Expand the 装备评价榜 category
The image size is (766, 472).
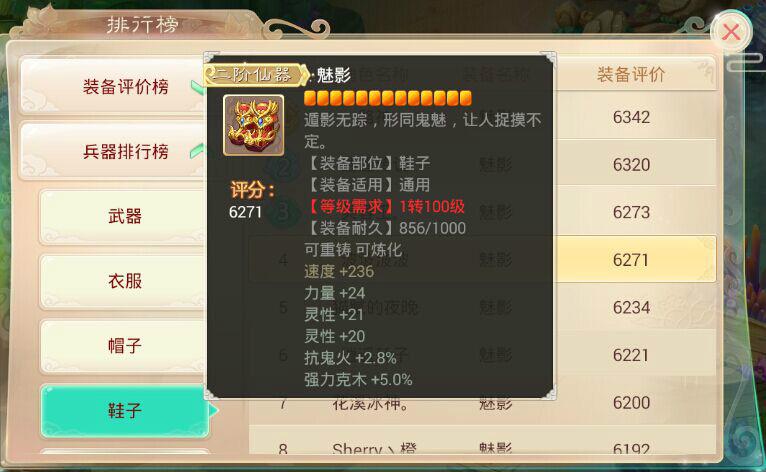pos(115,86)
